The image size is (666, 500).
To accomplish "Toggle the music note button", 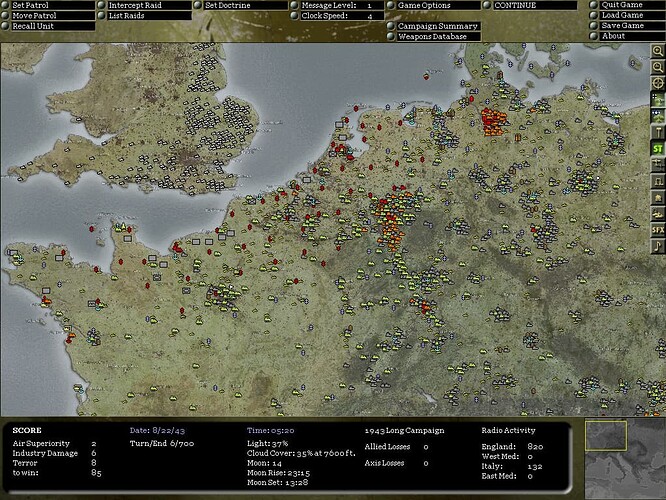I will click(x=658, y=246).
